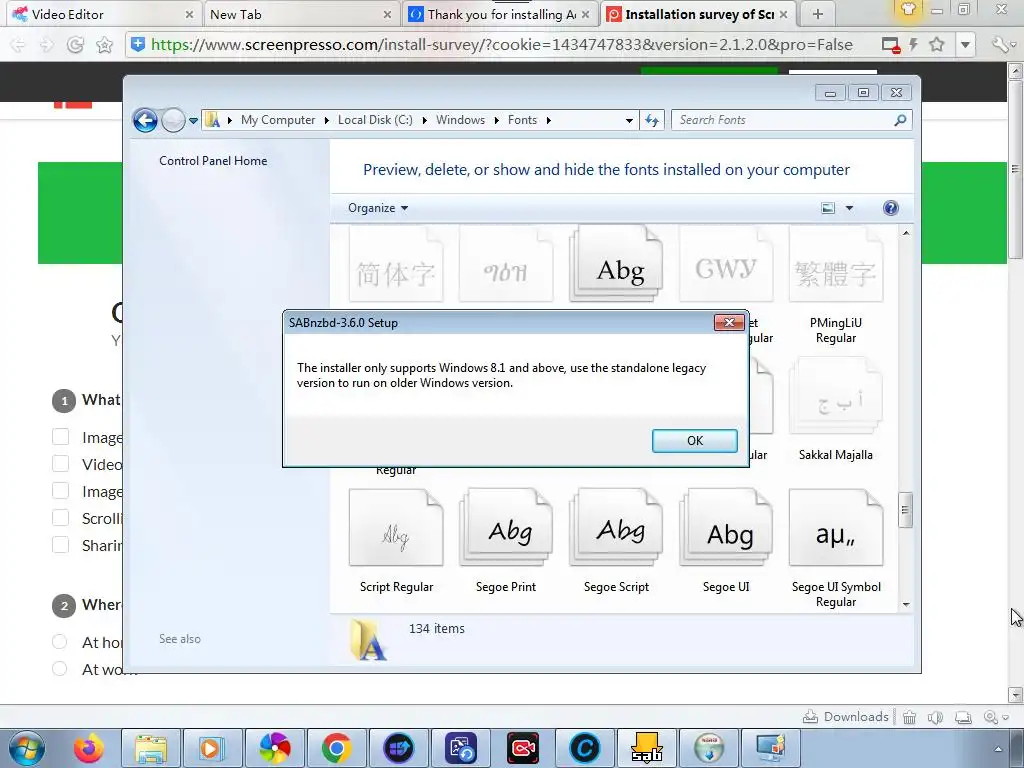
Task: Click the browser back arrow
Action: click(18, 44)
